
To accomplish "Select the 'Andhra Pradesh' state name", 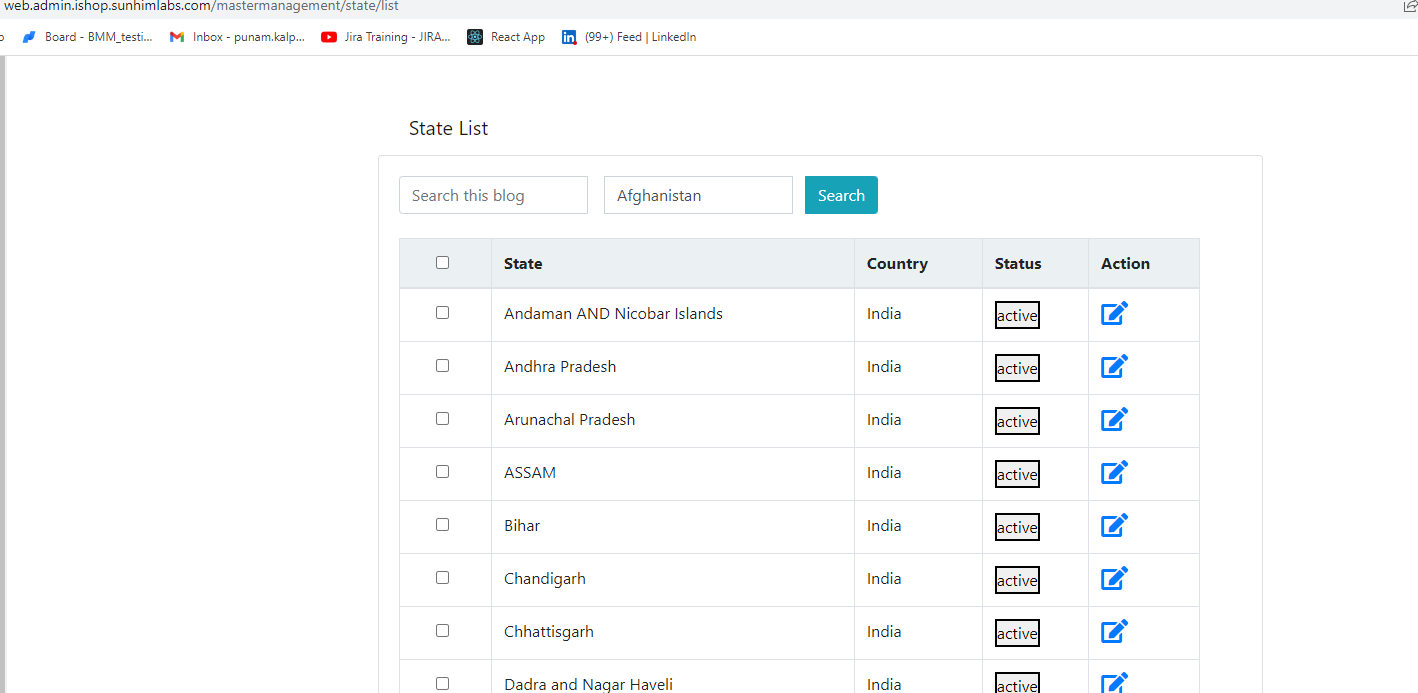I will coord(560,367).
